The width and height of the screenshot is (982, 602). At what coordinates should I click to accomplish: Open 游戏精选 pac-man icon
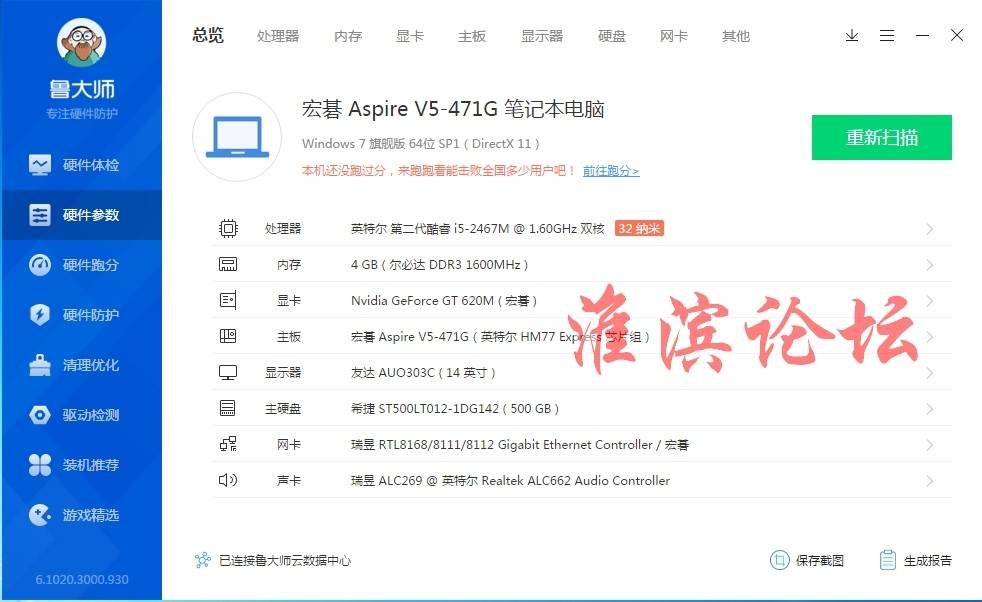click(39, 515)
